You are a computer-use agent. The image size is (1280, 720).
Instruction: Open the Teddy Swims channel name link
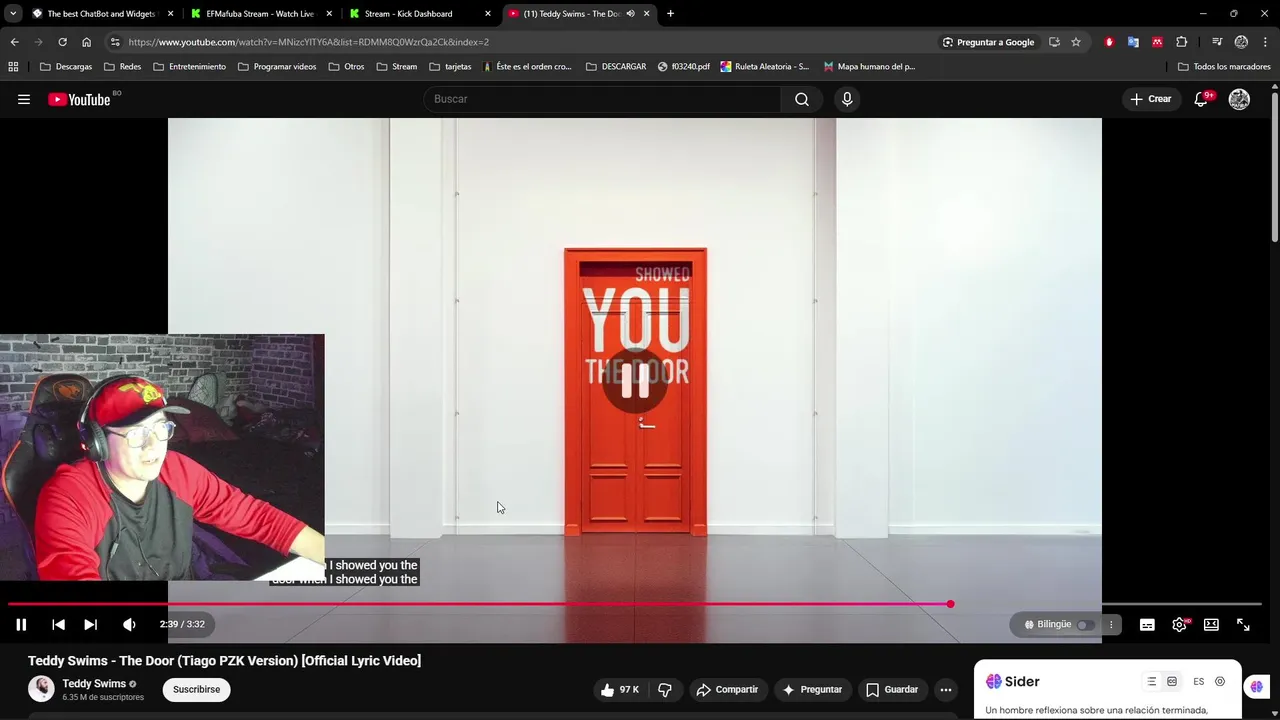point(94,684)
